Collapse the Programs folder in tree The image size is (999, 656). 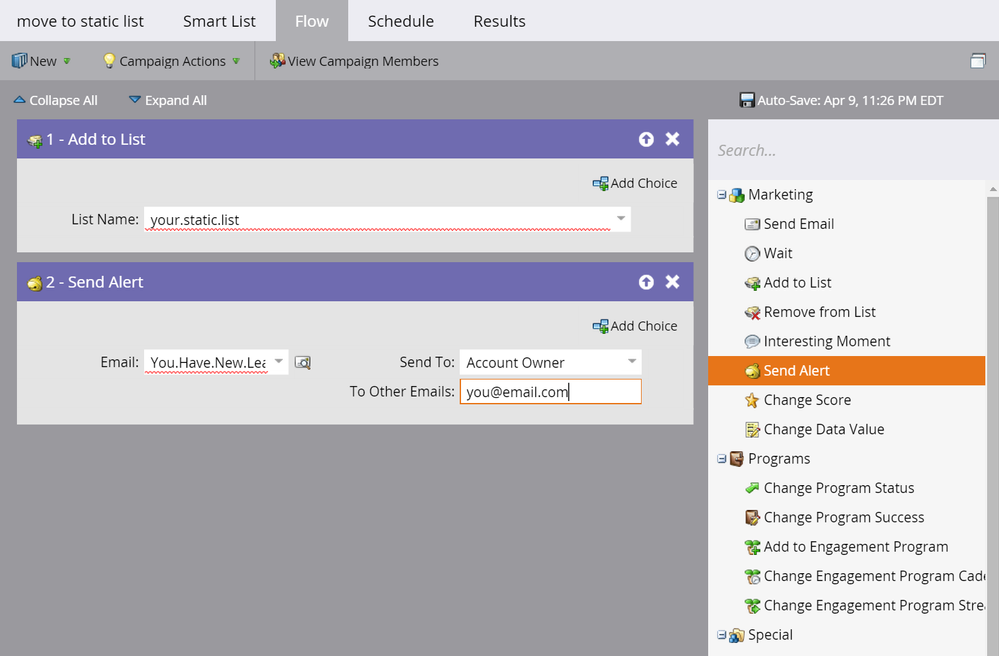click(x=721, y=459)
